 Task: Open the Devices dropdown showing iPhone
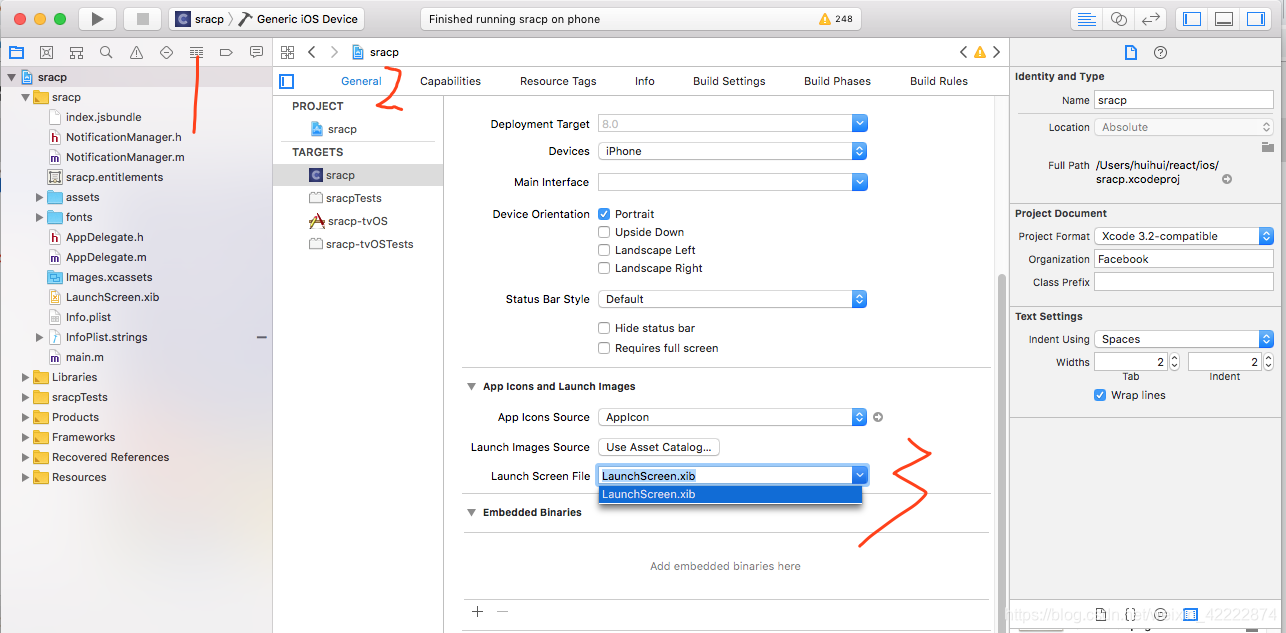(732, 151)
